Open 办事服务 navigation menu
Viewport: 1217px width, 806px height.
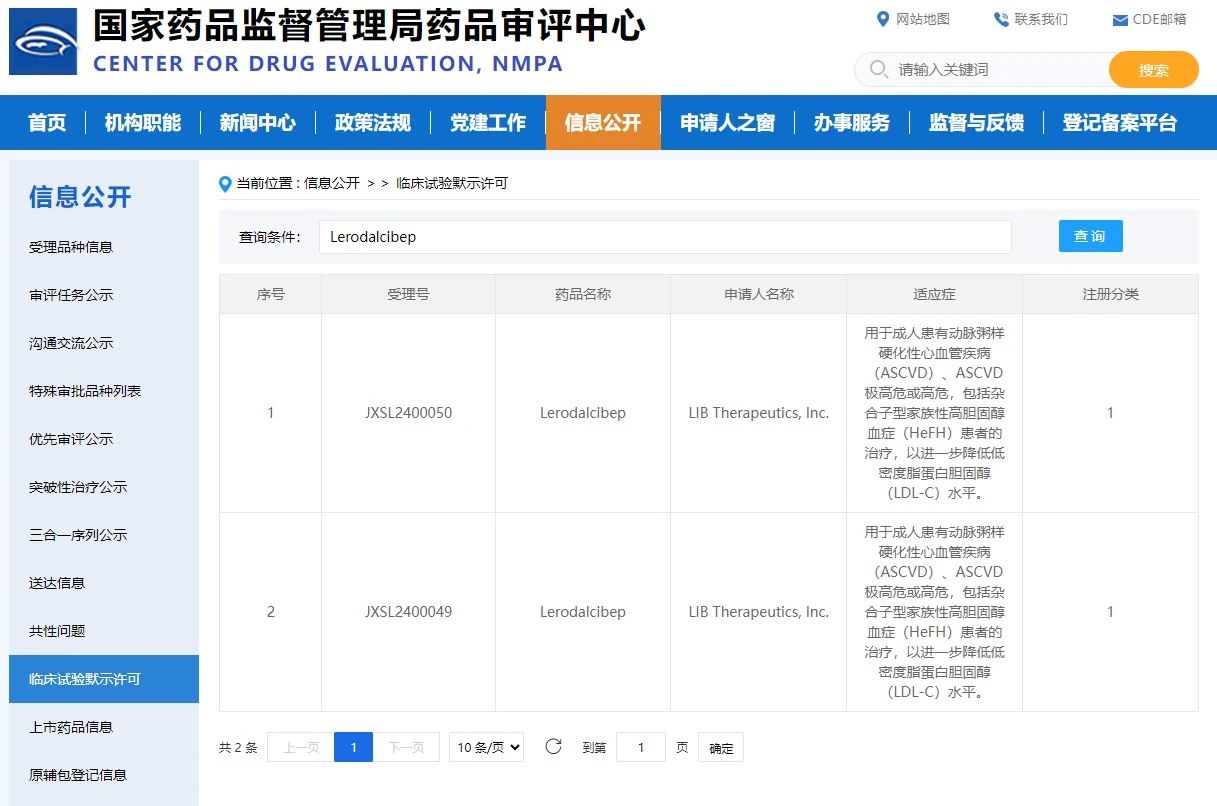852,123
